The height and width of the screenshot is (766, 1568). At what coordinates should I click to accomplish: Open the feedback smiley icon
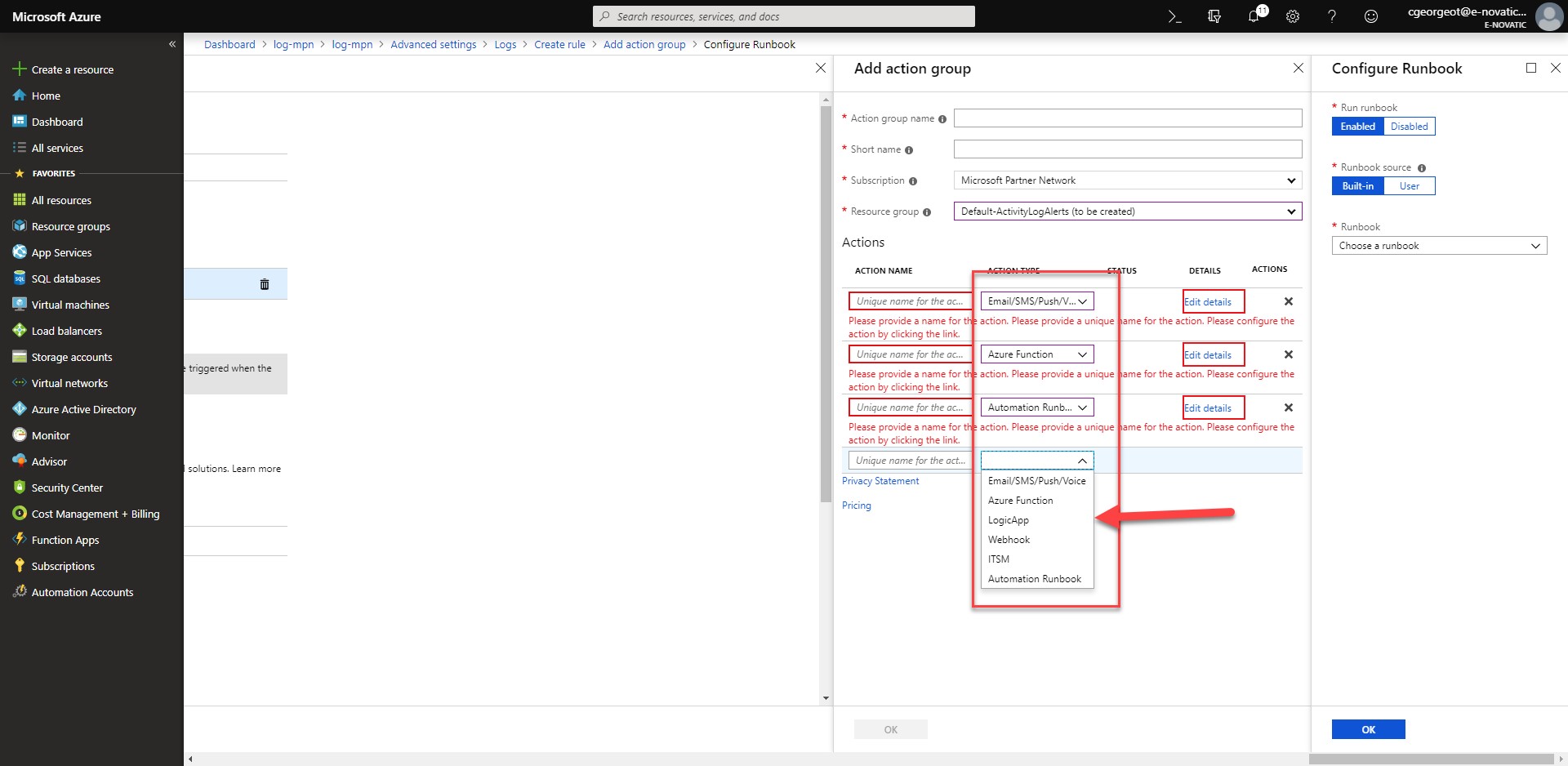coord(1371,16)
